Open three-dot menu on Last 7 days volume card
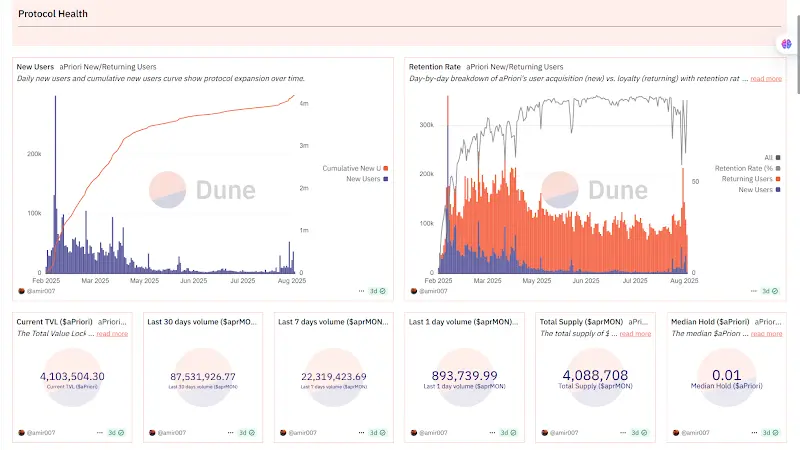 tap(361, 433)
